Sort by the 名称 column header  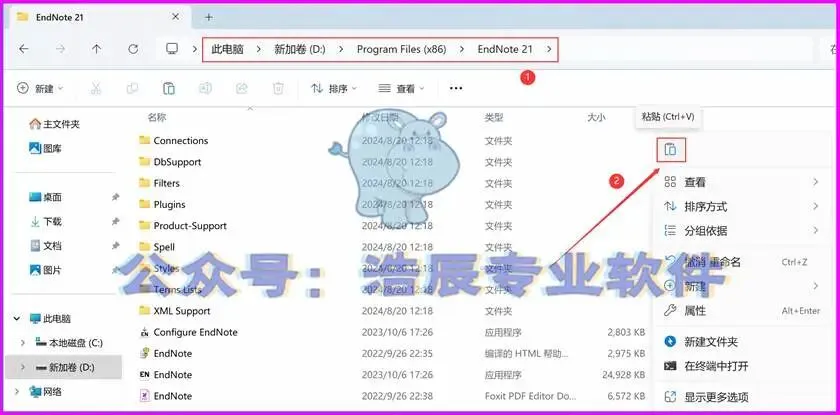pos(157,117)
